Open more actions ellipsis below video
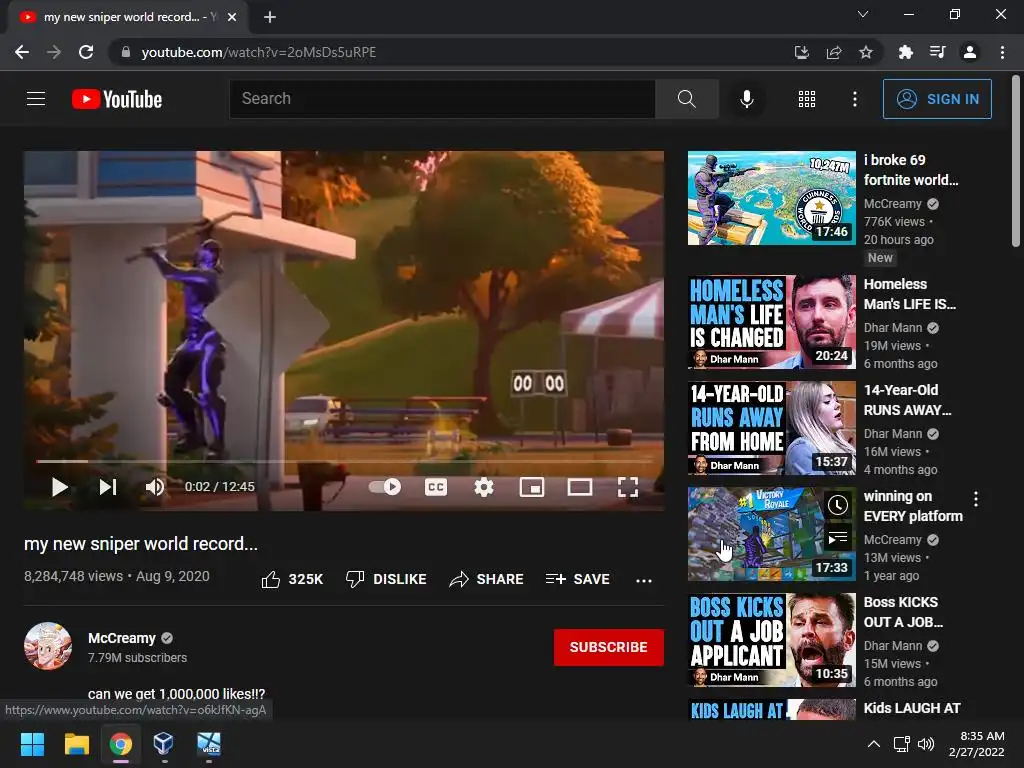1024x768 pixels. (644, 580)
